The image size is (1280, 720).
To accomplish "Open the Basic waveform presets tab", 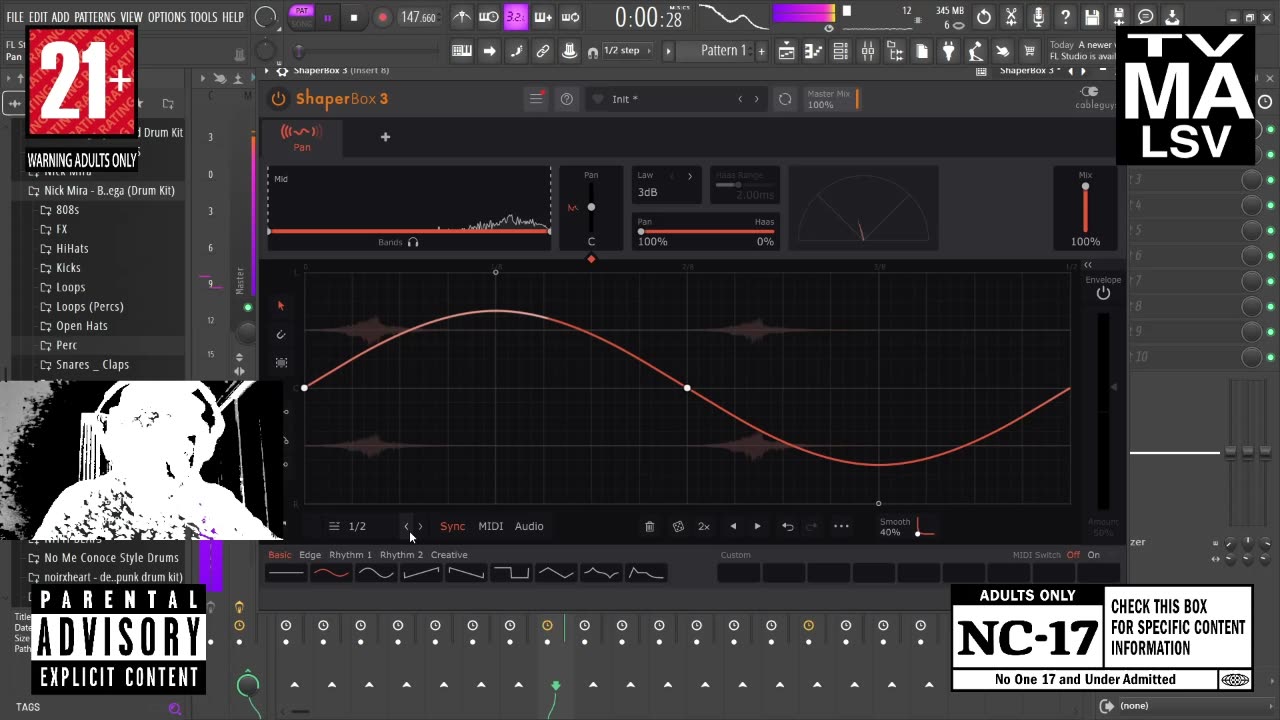I will click(280, 555).
